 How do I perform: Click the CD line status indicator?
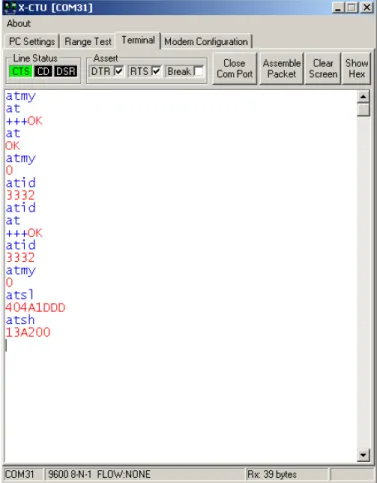[x=44, y=71]
